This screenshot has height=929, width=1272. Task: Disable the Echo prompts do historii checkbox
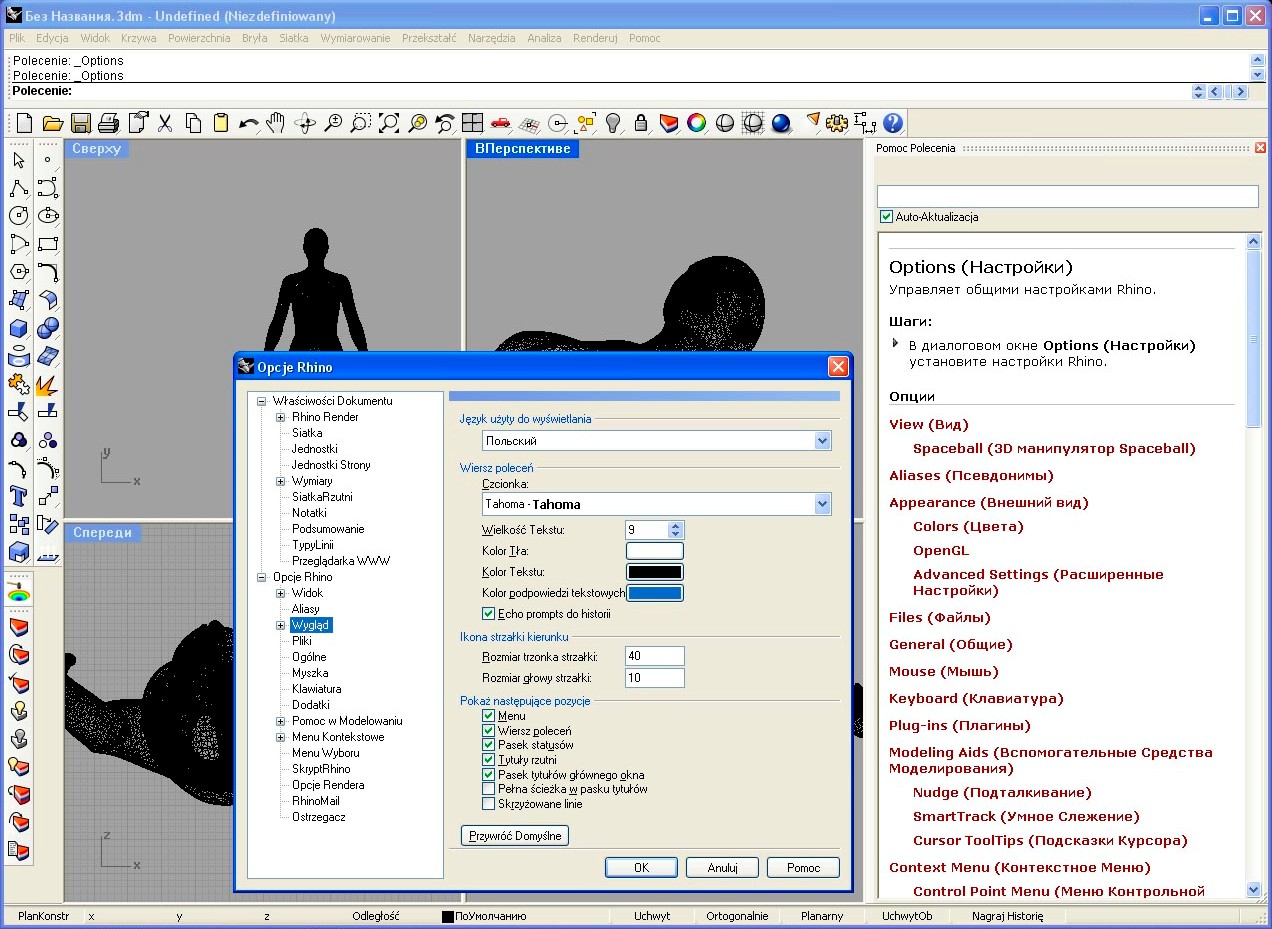489,614
